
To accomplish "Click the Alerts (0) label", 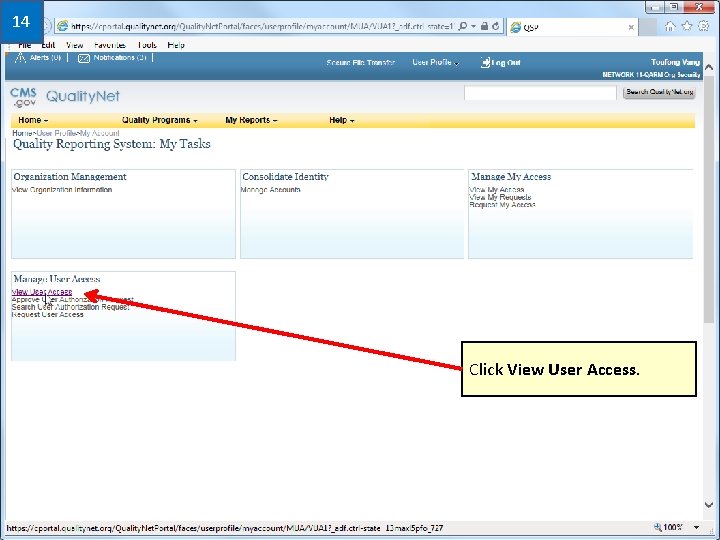I will click(x=45, y=58).
